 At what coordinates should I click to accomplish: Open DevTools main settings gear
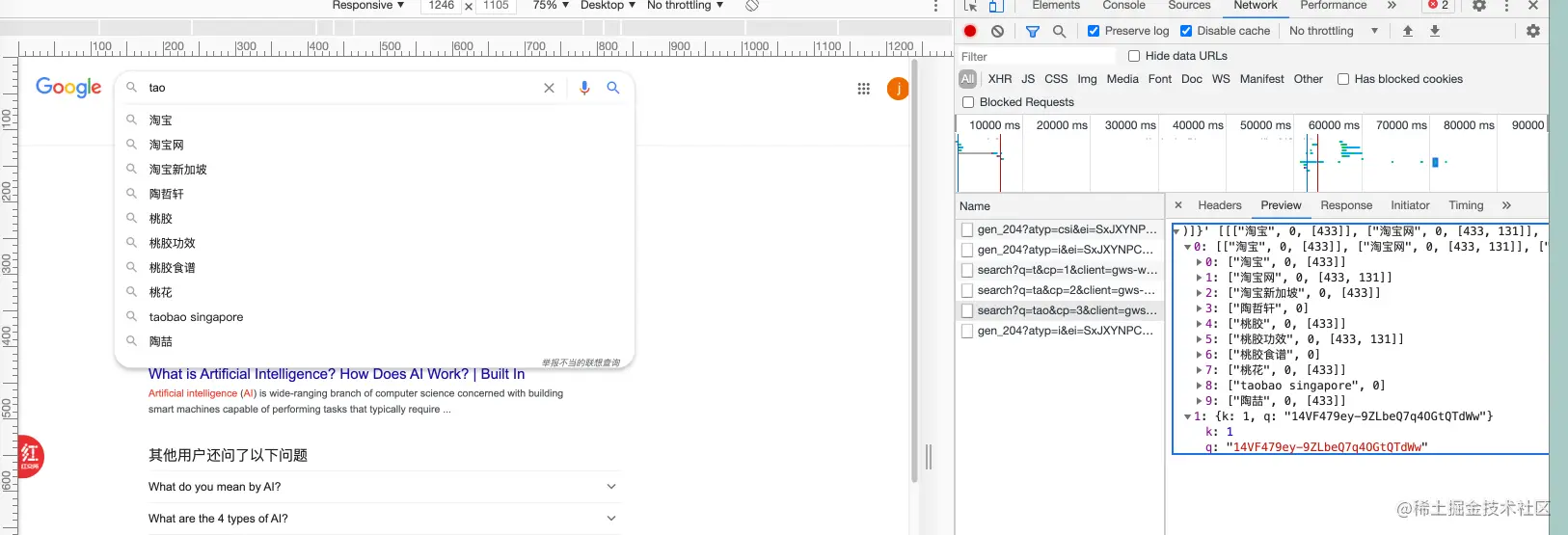(x=1479, y=6)
